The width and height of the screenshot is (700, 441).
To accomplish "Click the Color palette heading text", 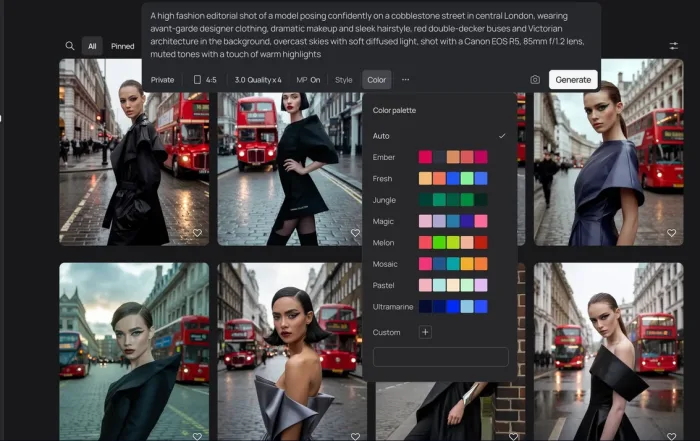I will click(x=394, y=110).
